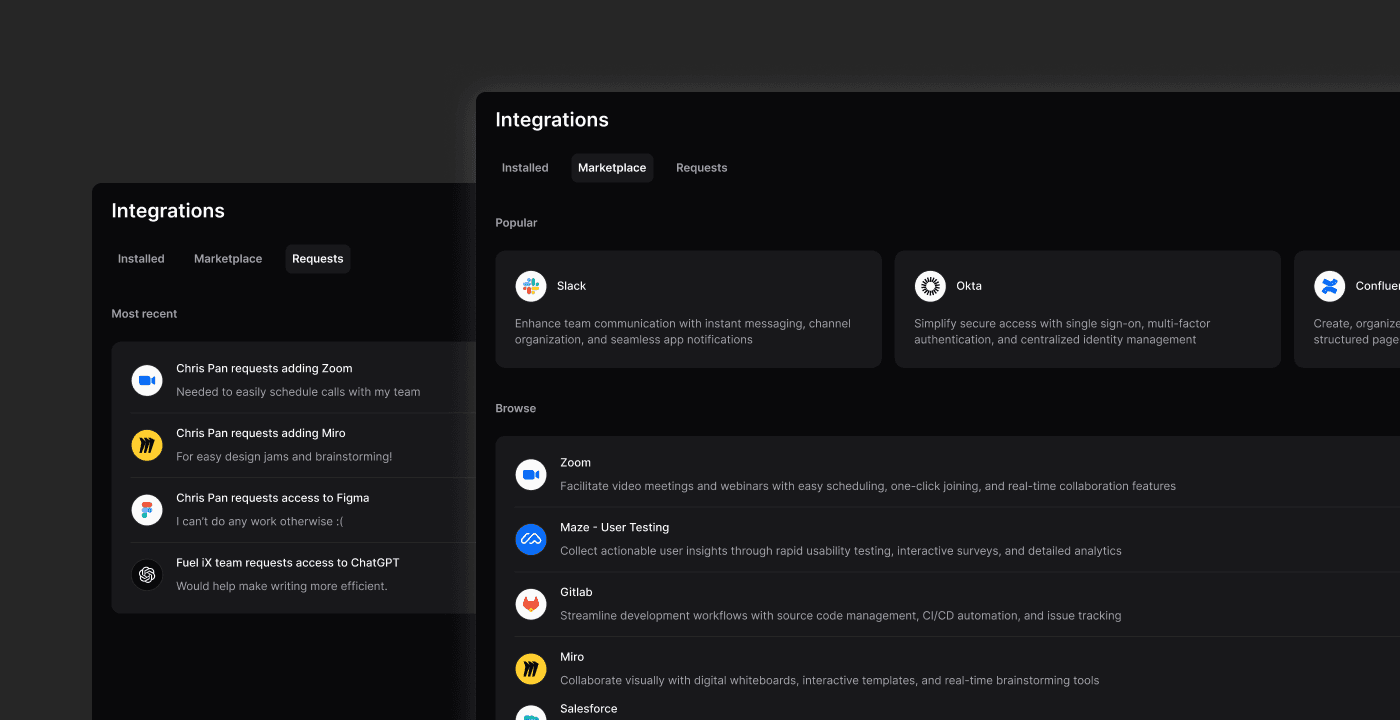Select the Salesforce row title
The width and height of the screenshot is (1400, 720).
588,708
